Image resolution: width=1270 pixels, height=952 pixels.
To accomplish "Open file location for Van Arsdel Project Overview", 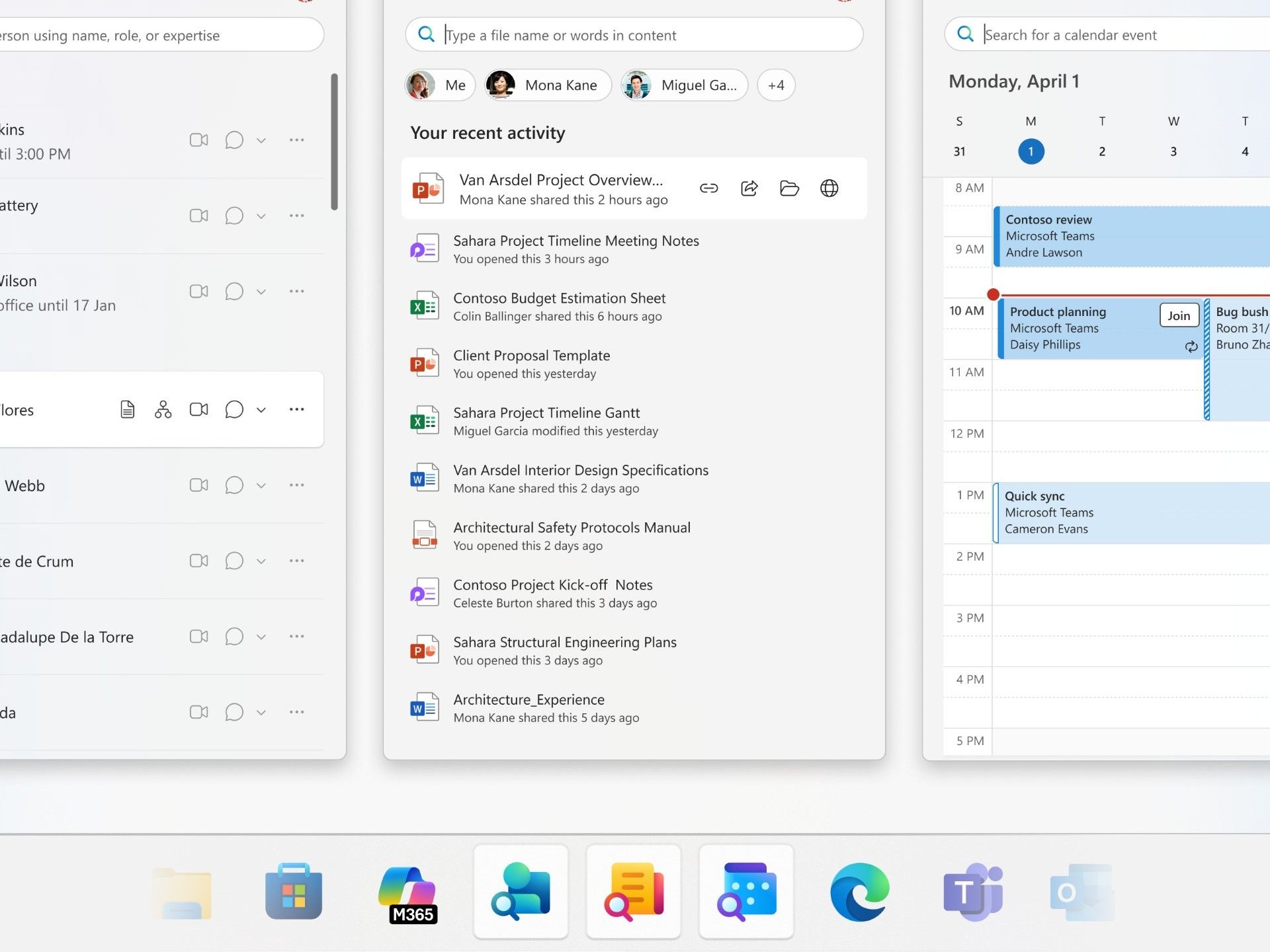I will click(x=789, y=188).
